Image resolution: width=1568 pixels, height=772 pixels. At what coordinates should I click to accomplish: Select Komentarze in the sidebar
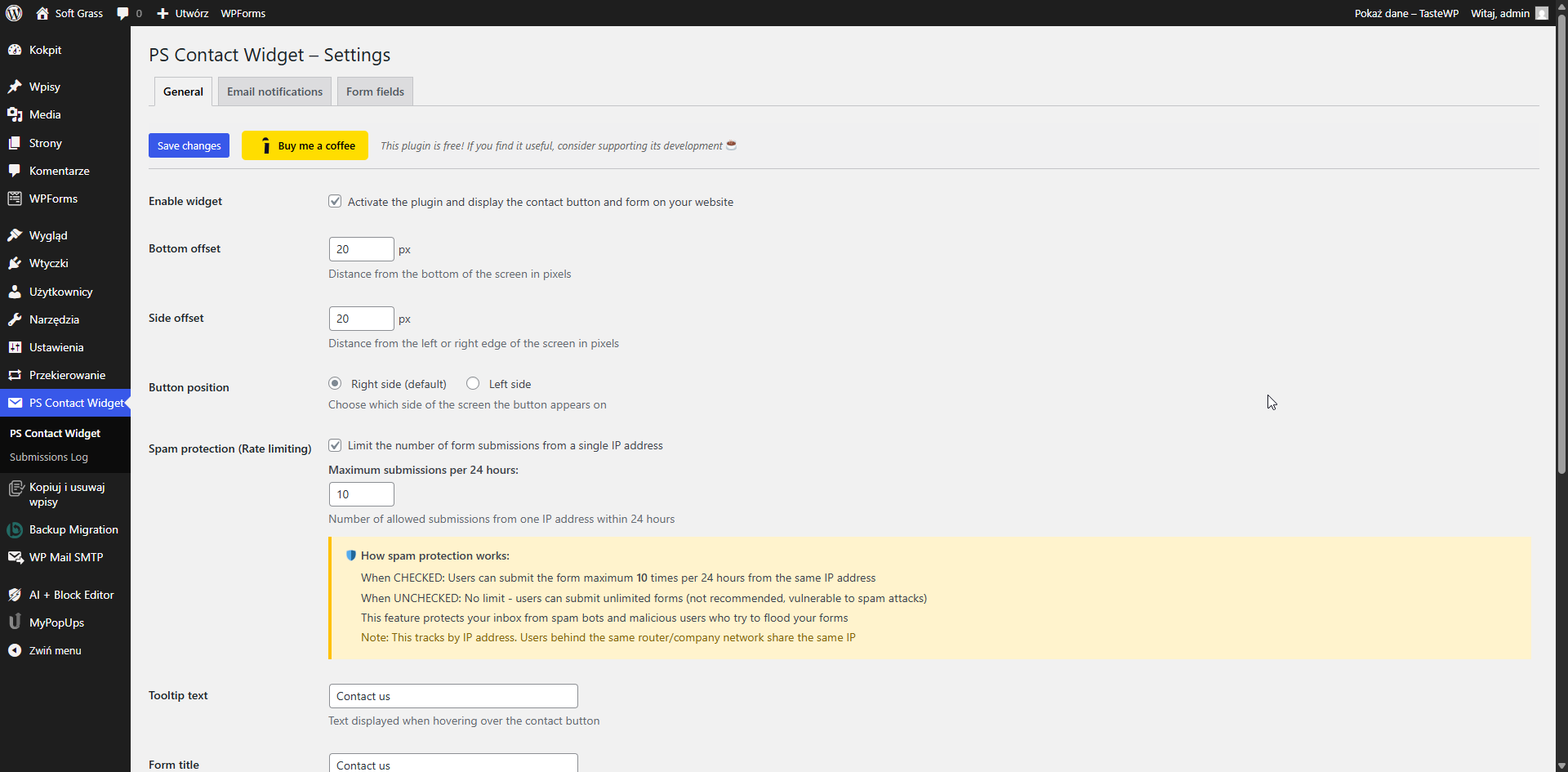pos(59,171)
